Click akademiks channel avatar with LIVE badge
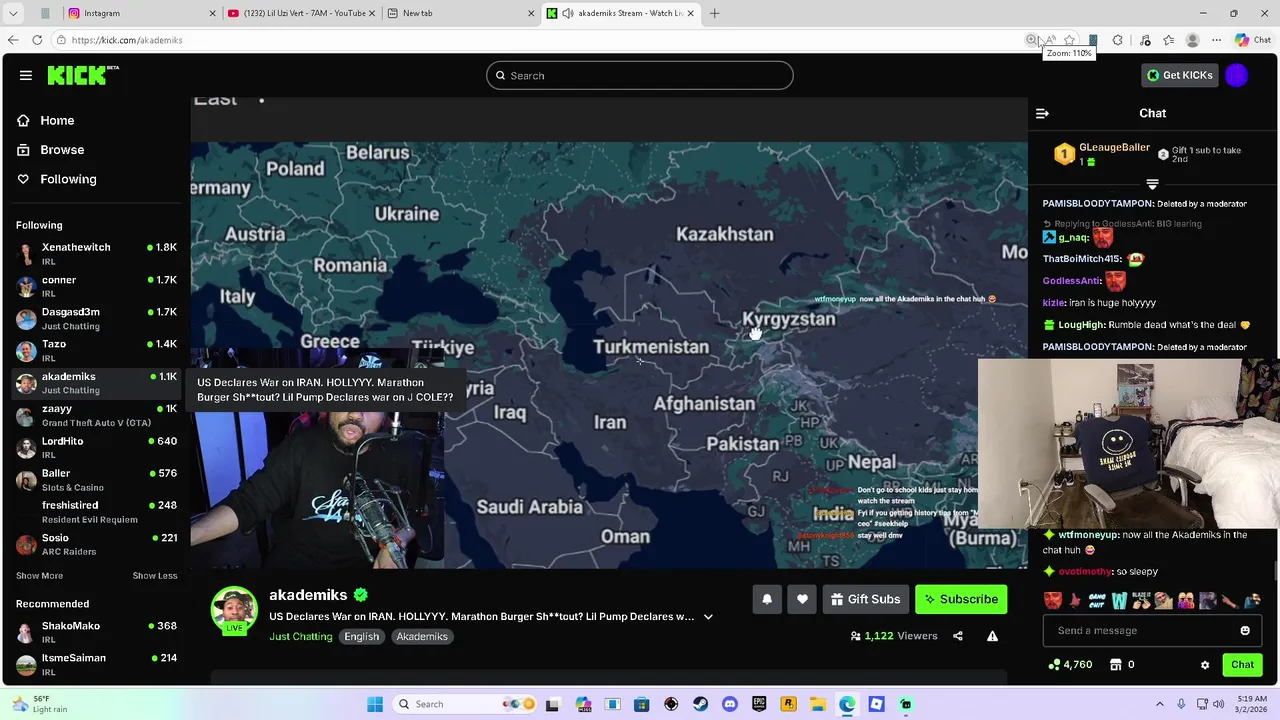This screenshot has width=1280, height=720. coord(234,610)
